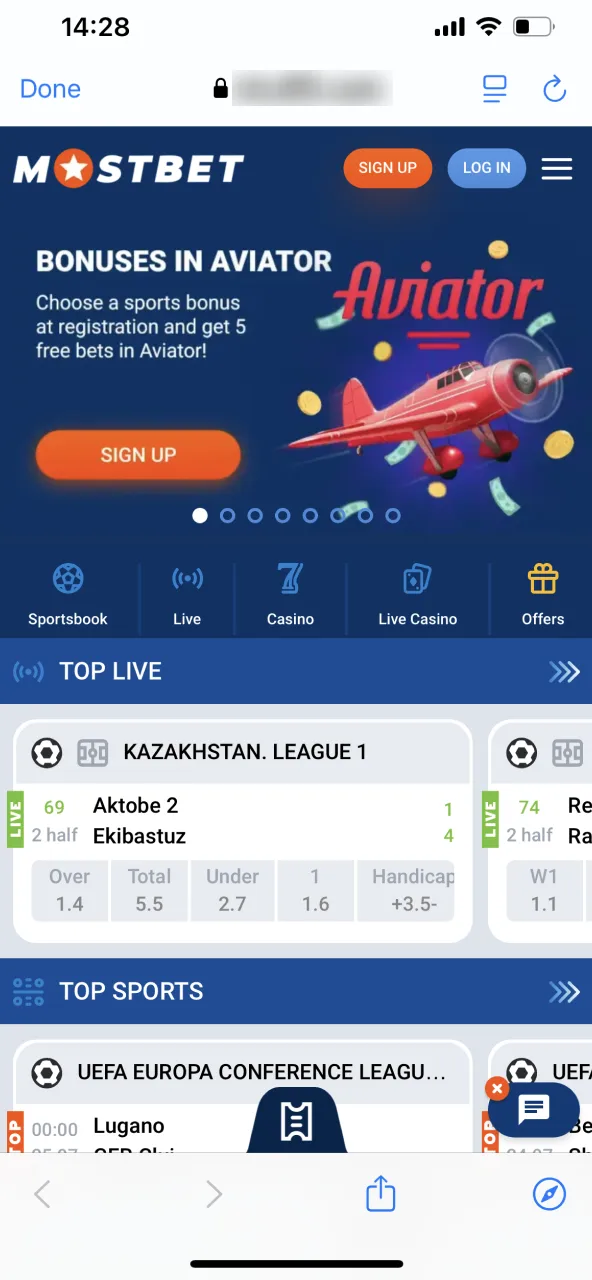Expand TOP SPORTS section with arrows
Screen dimensions: 592x1280
(565, 992)
